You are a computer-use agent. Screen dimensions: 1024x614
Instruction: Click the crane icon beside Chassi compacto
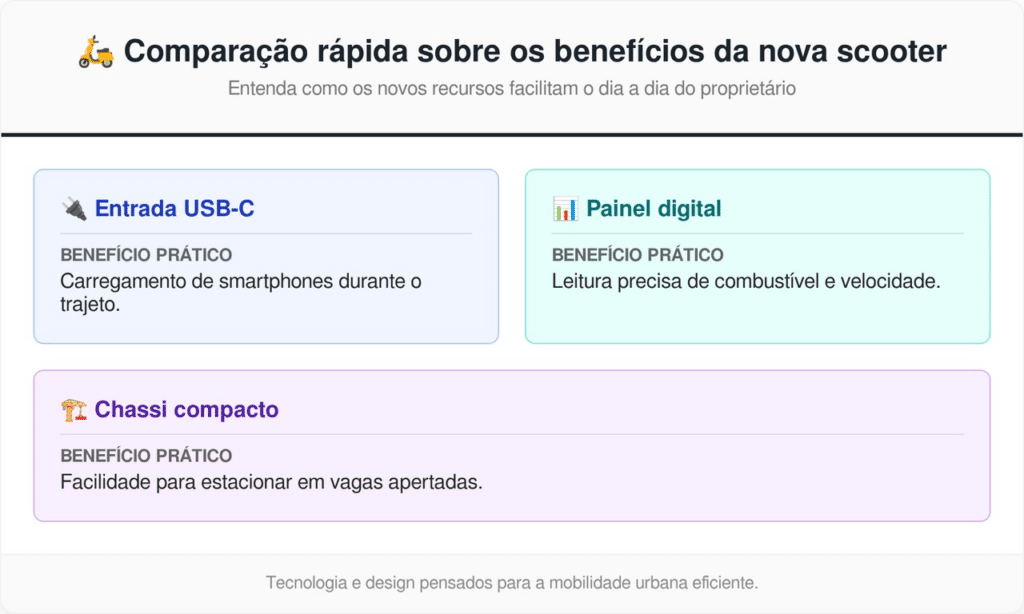73,410
